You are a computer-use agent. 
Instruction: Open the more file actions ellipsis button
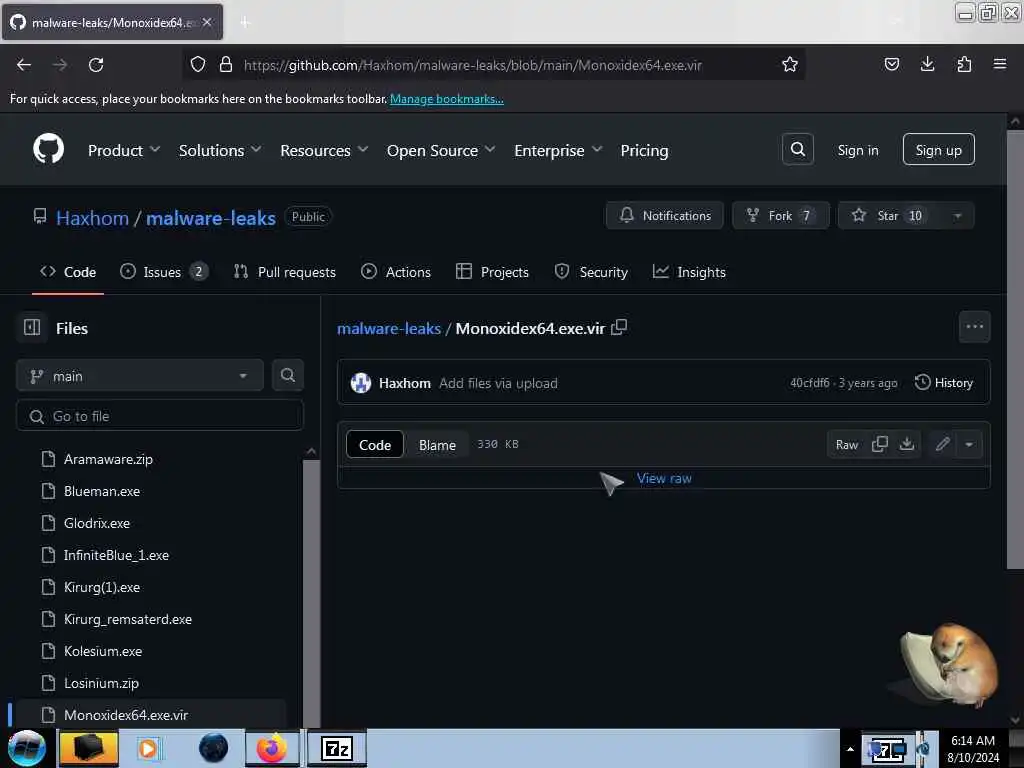tap(974, 327)
